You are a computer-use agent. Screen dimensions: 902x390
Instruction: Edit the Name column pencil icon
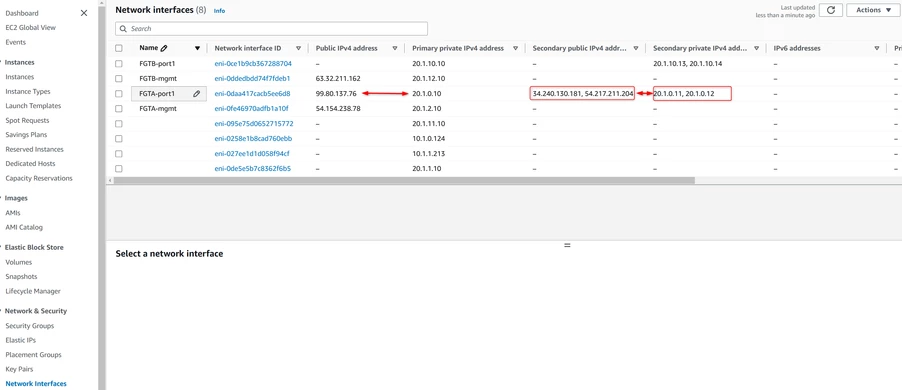click(164, 48)
